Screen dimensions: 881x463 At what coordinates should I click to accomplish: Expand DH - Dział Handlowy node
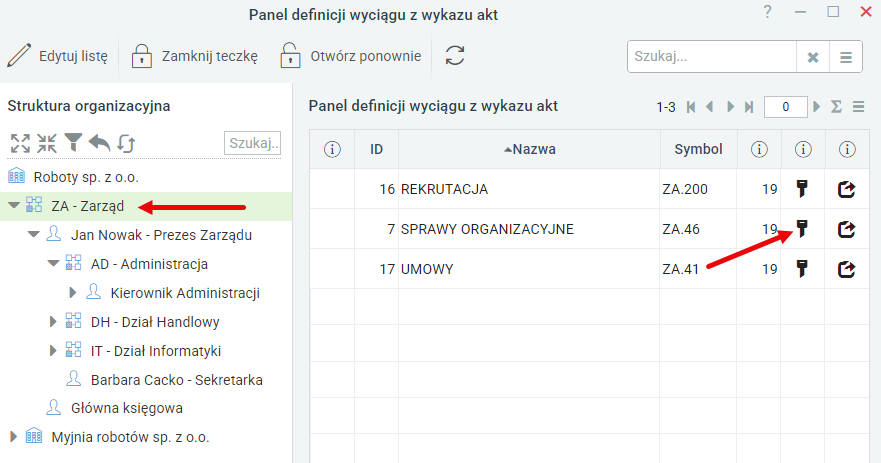pos(53,321)
